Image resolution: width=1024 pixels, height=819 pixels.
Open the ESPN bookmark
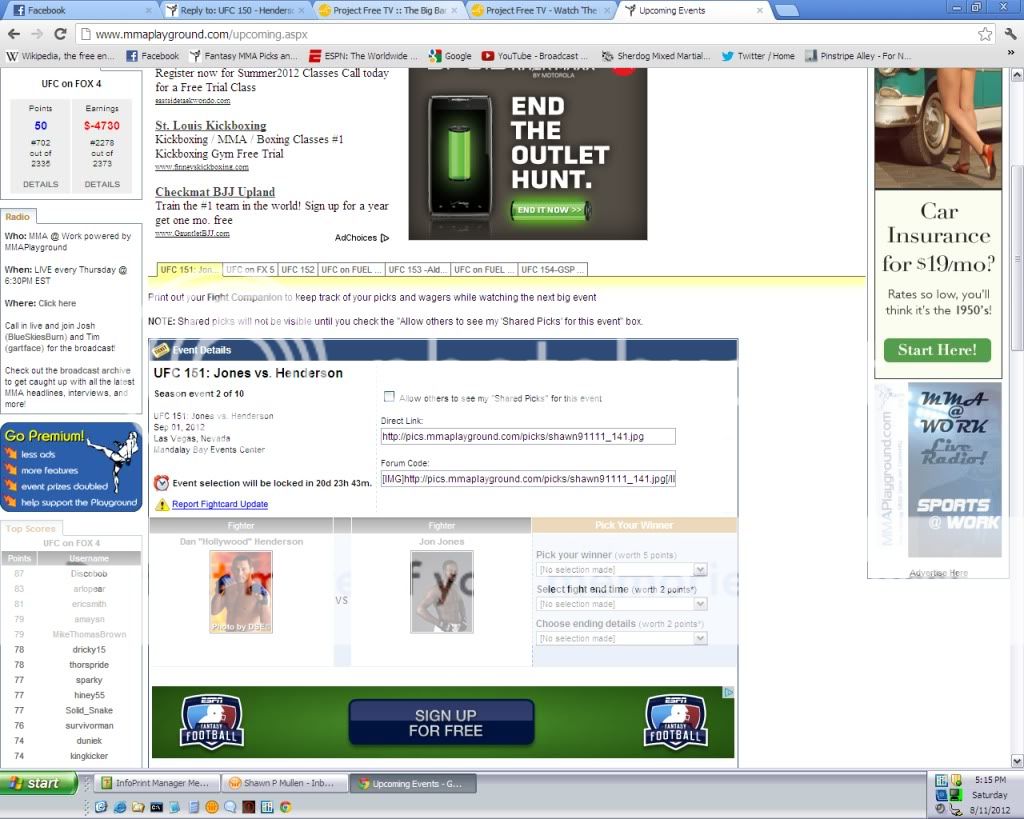(363, 56)
